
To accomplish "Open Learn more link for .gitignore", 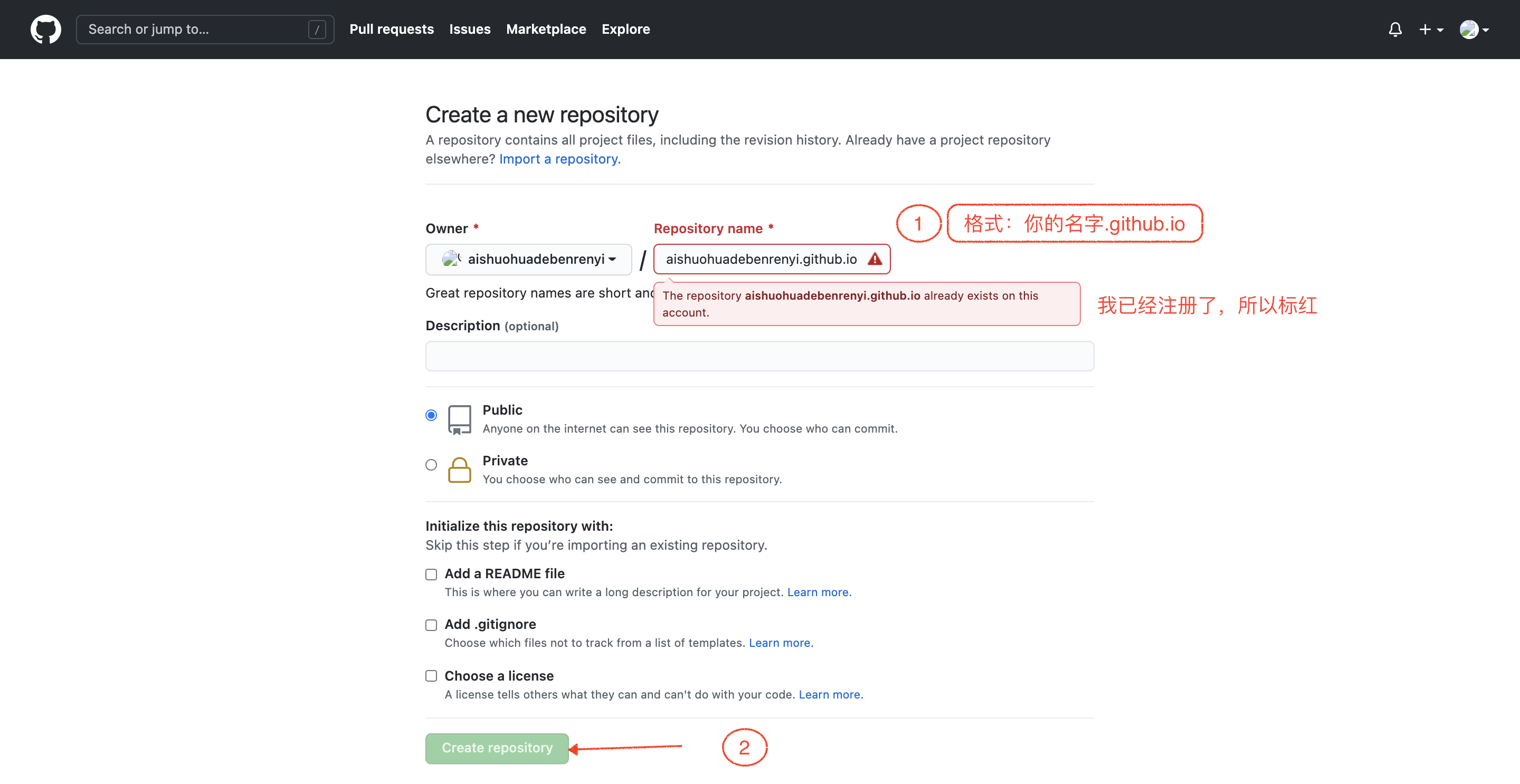I will [781, 643].
